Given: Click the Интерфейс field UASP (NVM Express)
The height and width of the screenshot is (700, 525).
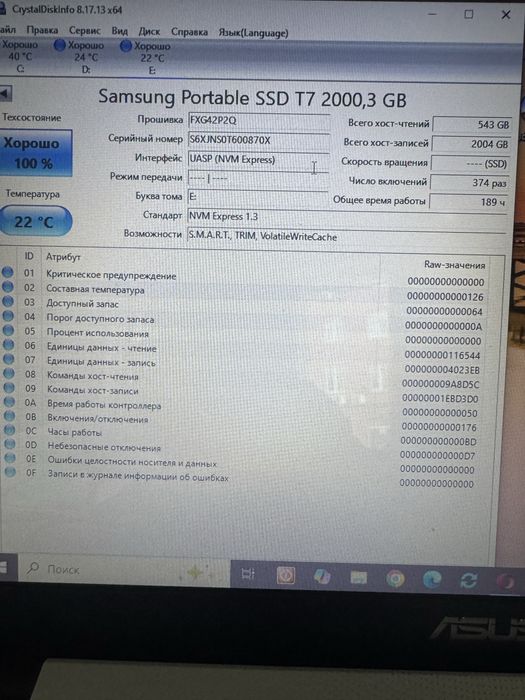Looking at the screenshot, I should click(x=258, y=159).
